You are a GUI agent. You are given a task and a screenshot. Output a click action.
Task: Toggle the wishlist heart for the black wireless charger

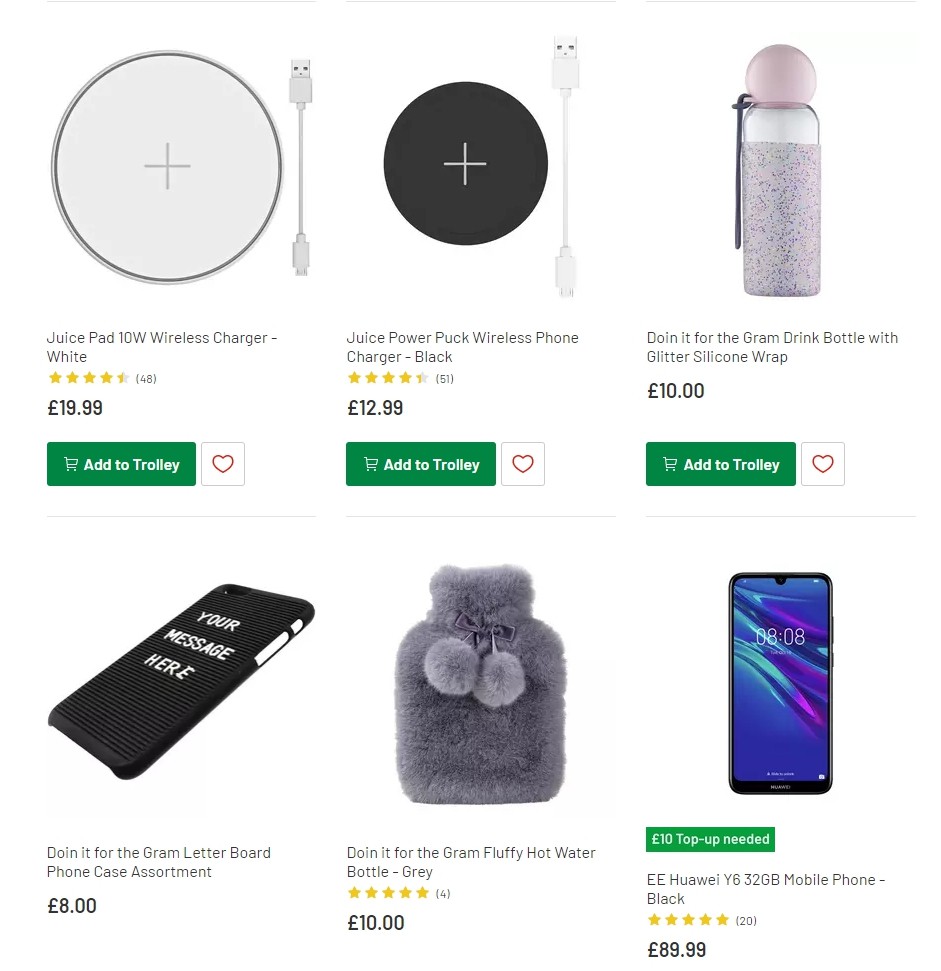[522, 464]
